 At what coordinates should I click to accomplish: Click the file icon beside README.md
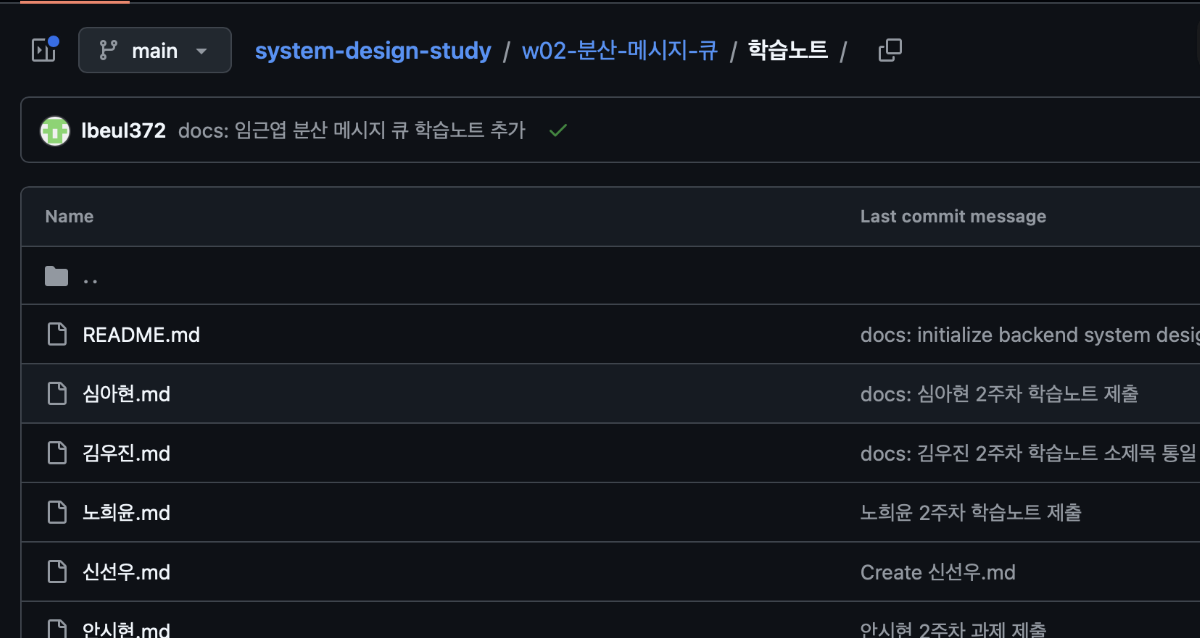pos(57,335)
